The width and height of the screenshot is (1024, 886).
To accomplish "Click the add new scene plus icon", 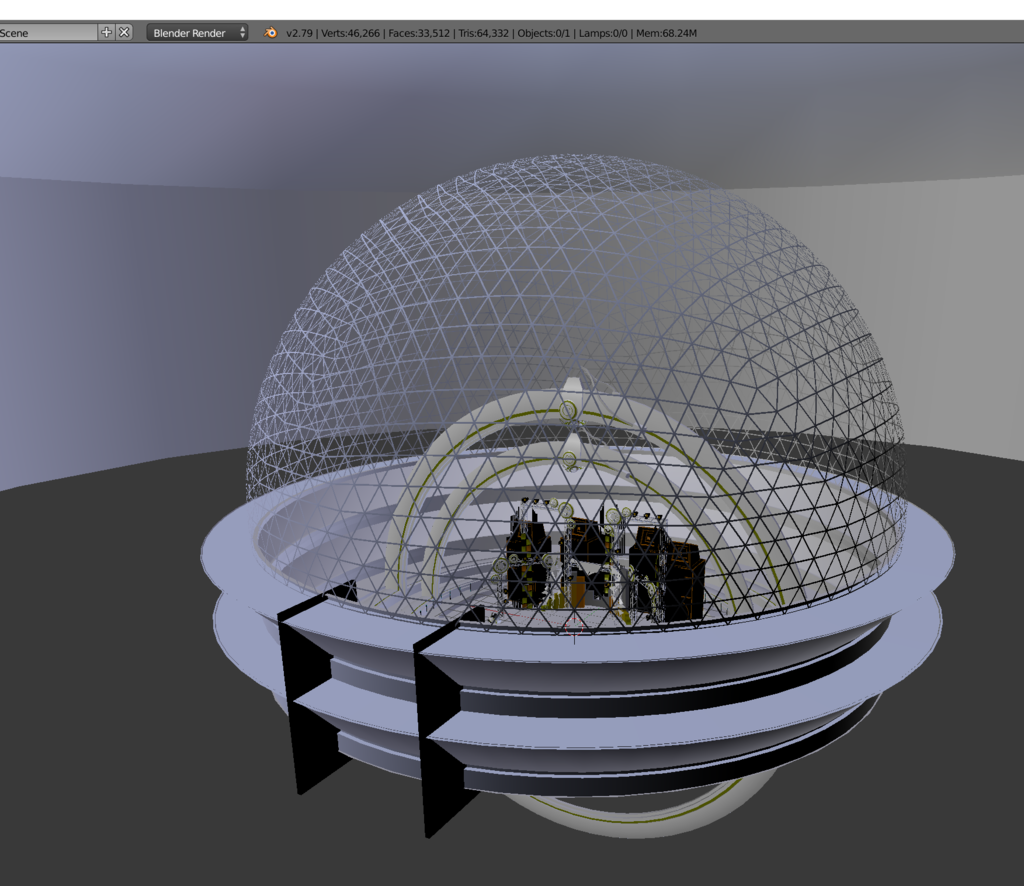I will pos(106,32).
